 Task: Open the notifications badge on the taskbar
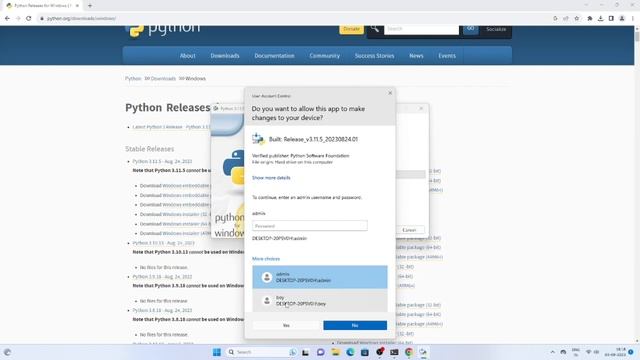631,352
